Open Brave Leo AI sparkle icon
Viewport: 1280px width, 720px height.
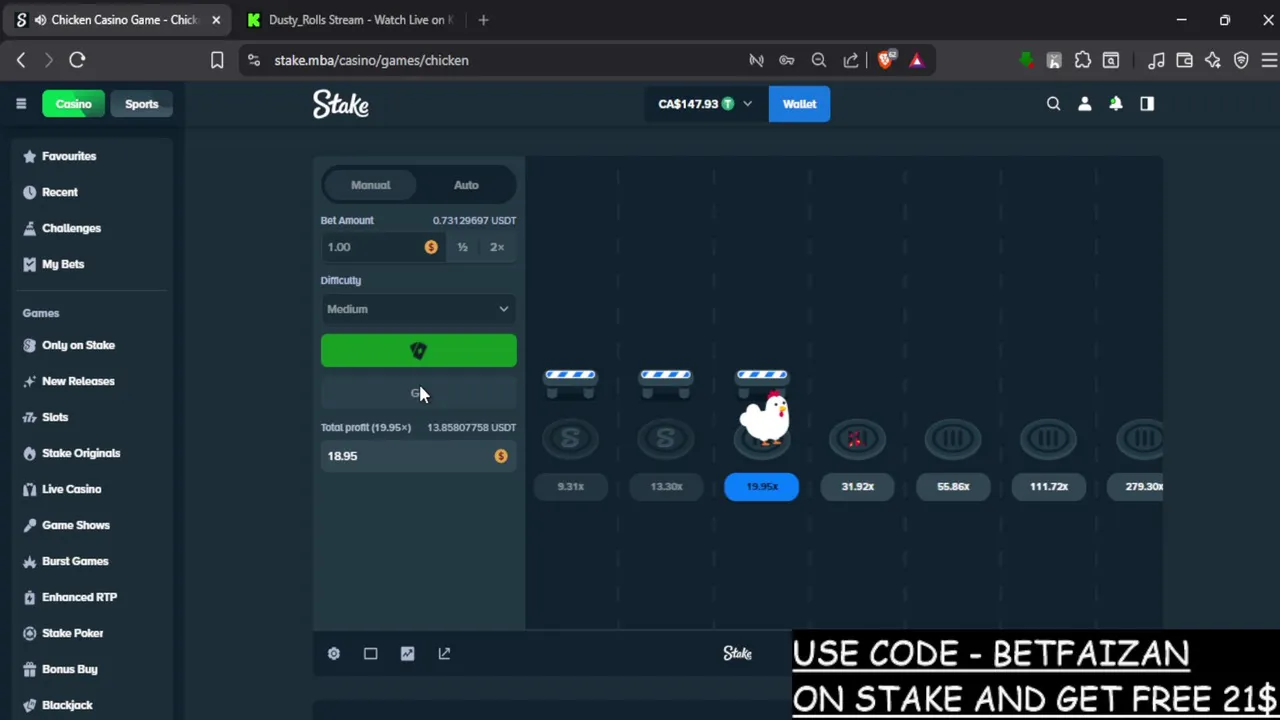[x=1212, y=60]
